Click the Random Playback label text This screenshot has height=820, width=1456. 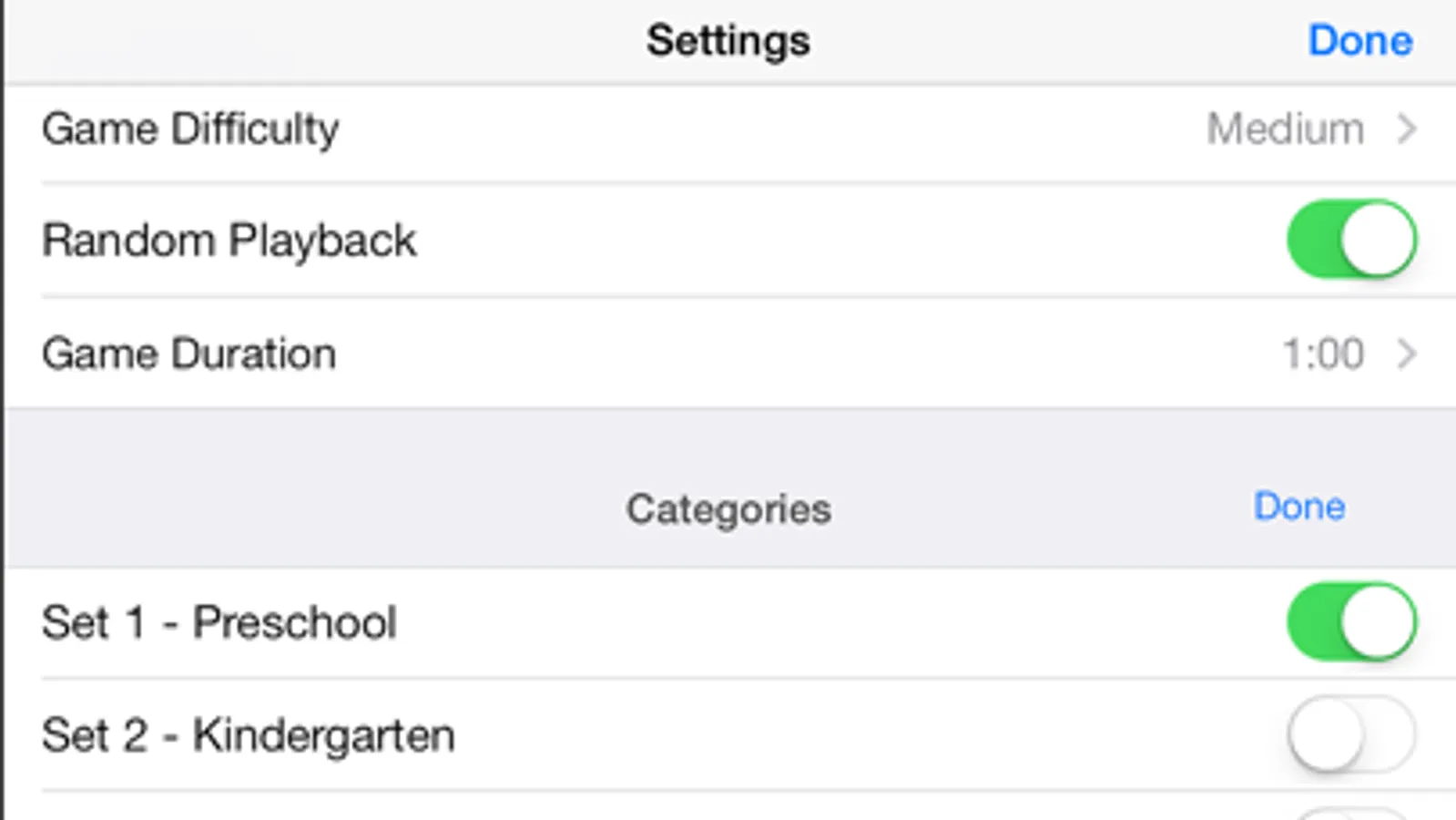click(x=229, y=241)
